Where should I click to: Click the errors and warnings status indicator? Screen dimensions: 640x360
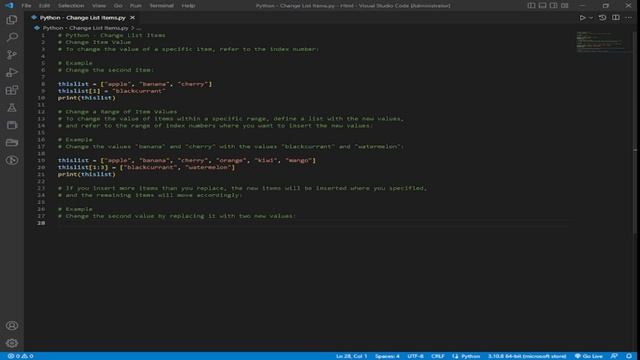[20, 356]
